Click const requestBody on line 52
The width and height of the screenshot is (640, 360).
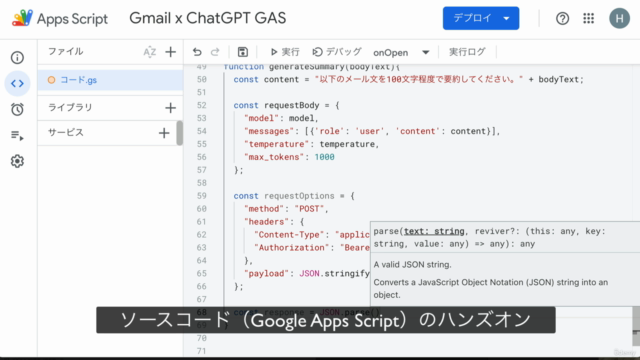click(276, 105)
